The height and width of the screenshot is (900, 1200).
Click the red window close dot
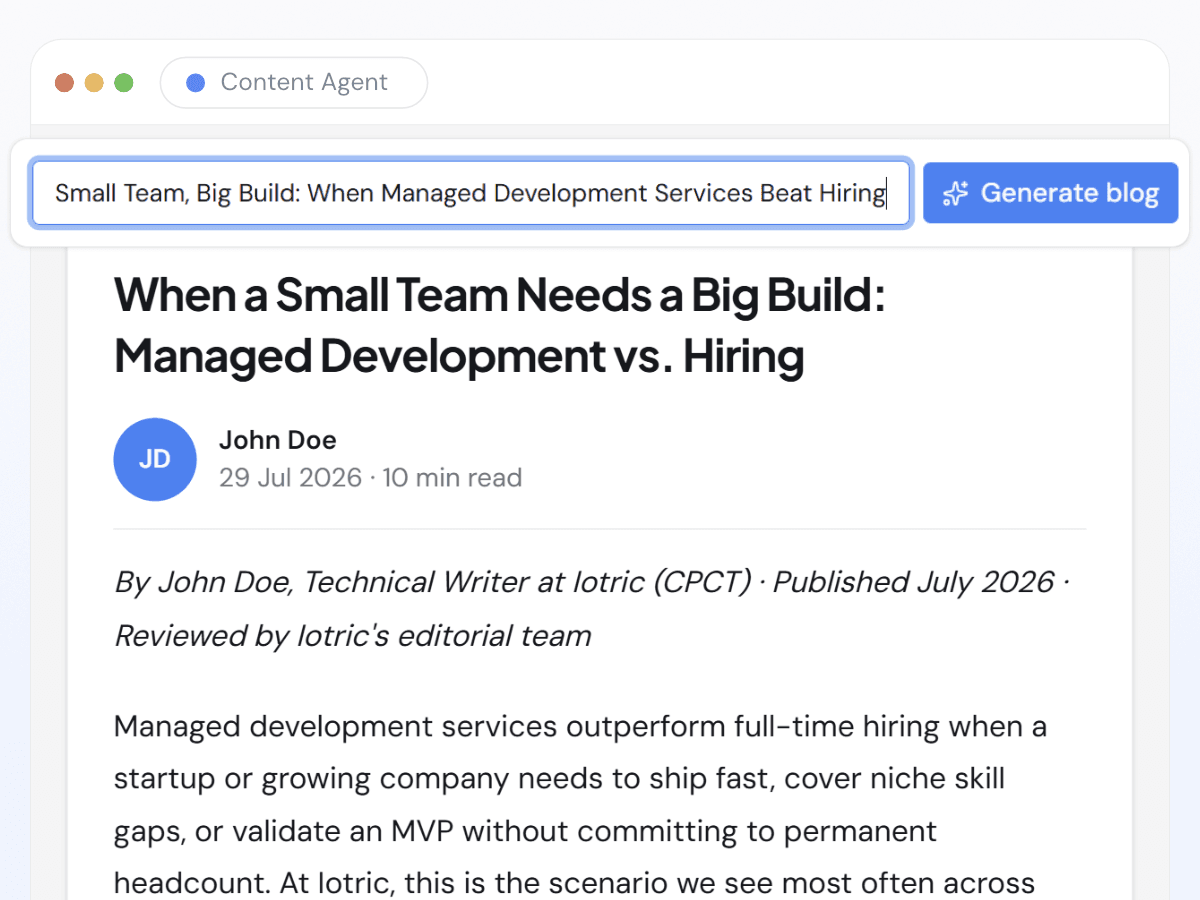coord(65,83)
